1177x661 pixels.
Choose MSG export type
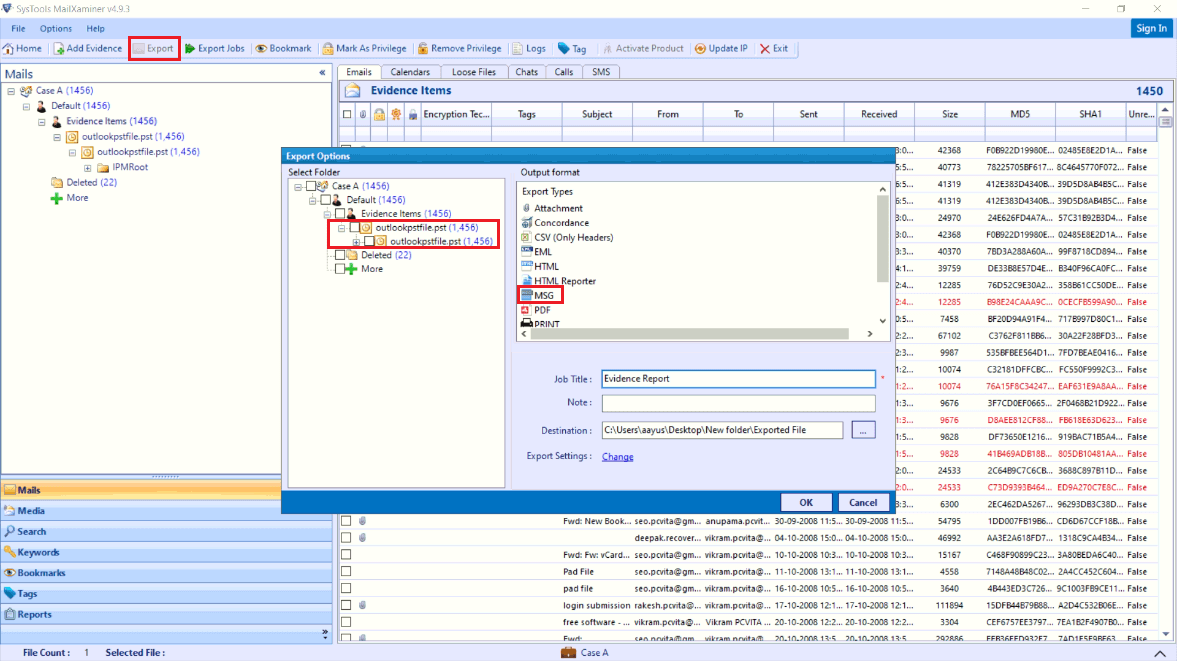tap(543, 296)
